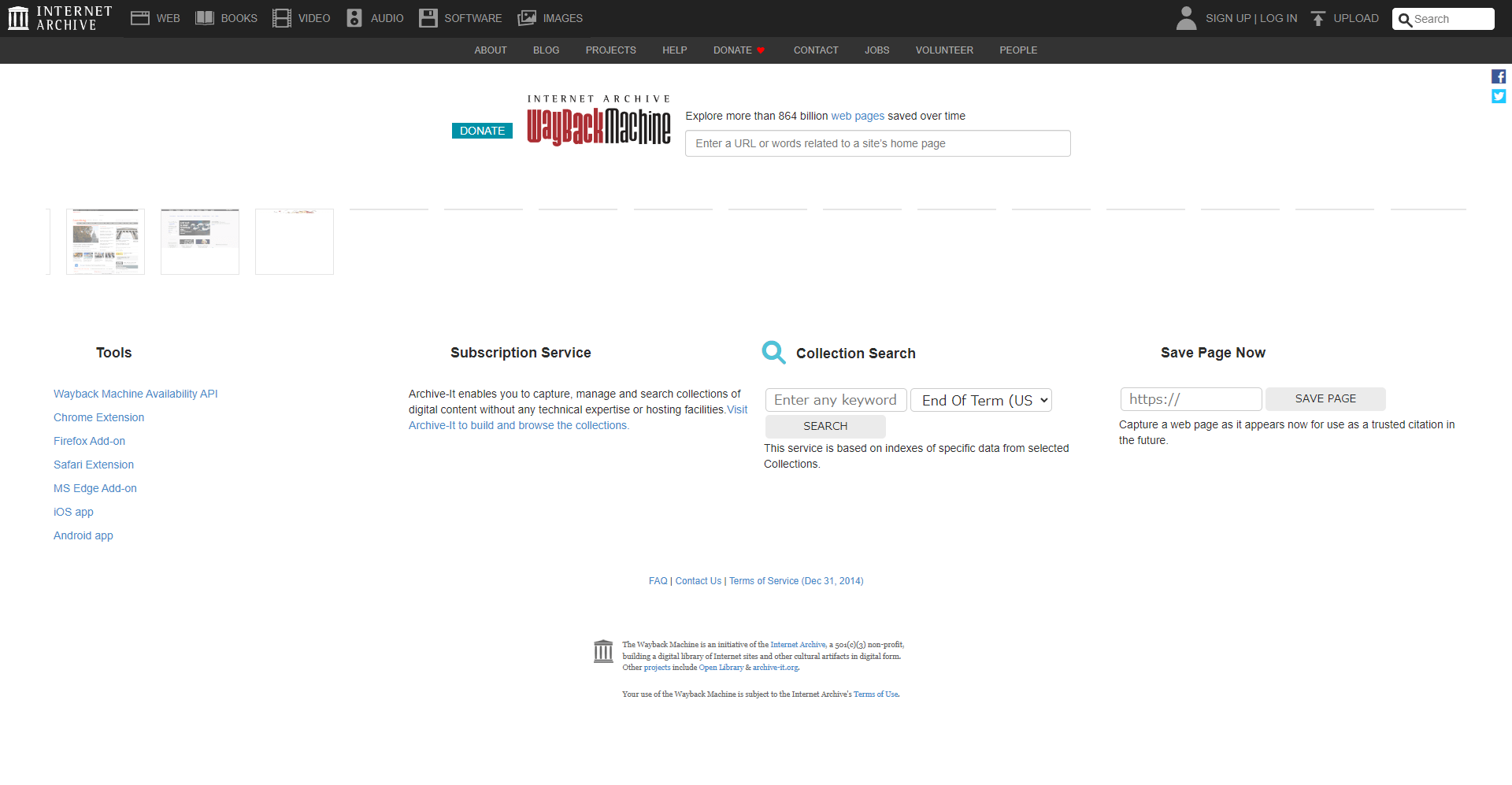Focus the Wayback URL search field

pyautogui.click(x=877, y=143)
